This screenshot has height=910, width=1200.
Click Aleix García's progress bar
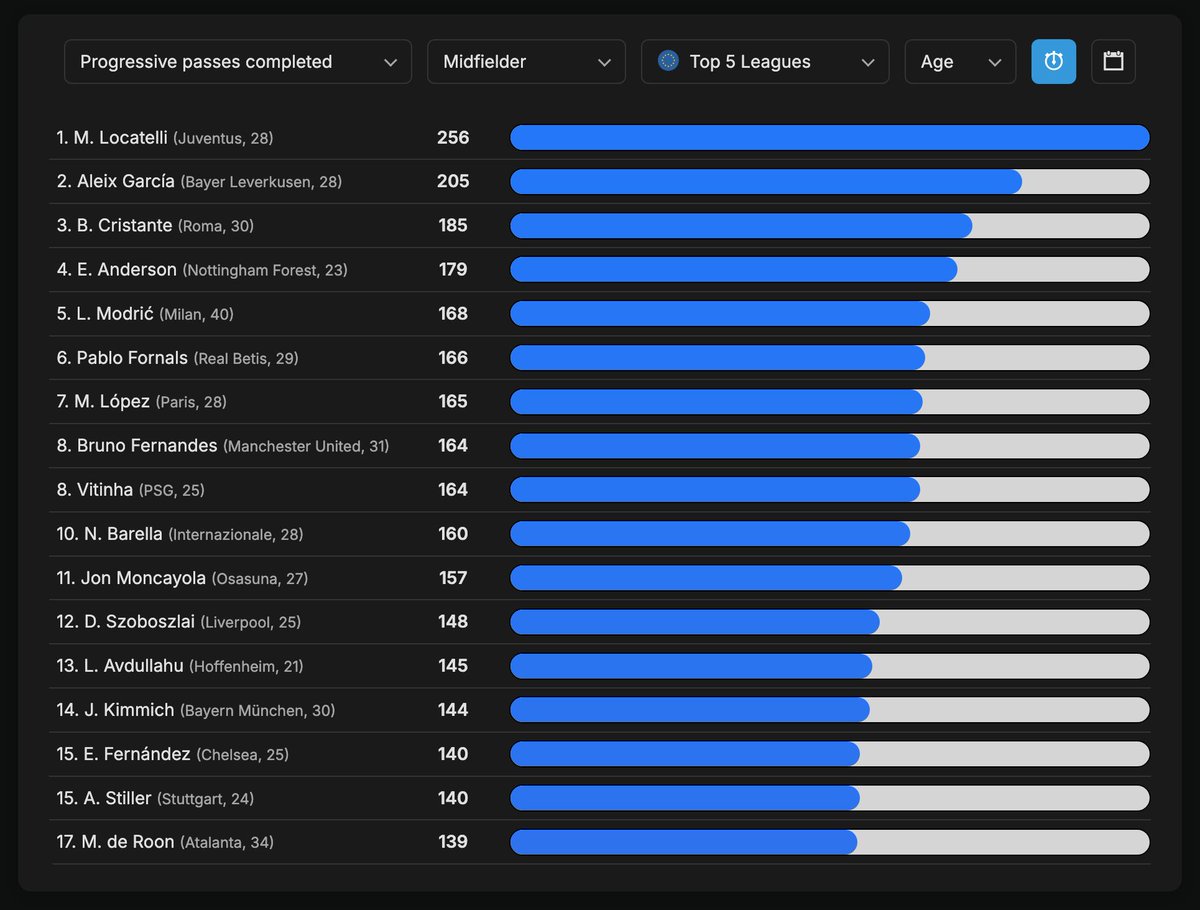pos(830,182)
